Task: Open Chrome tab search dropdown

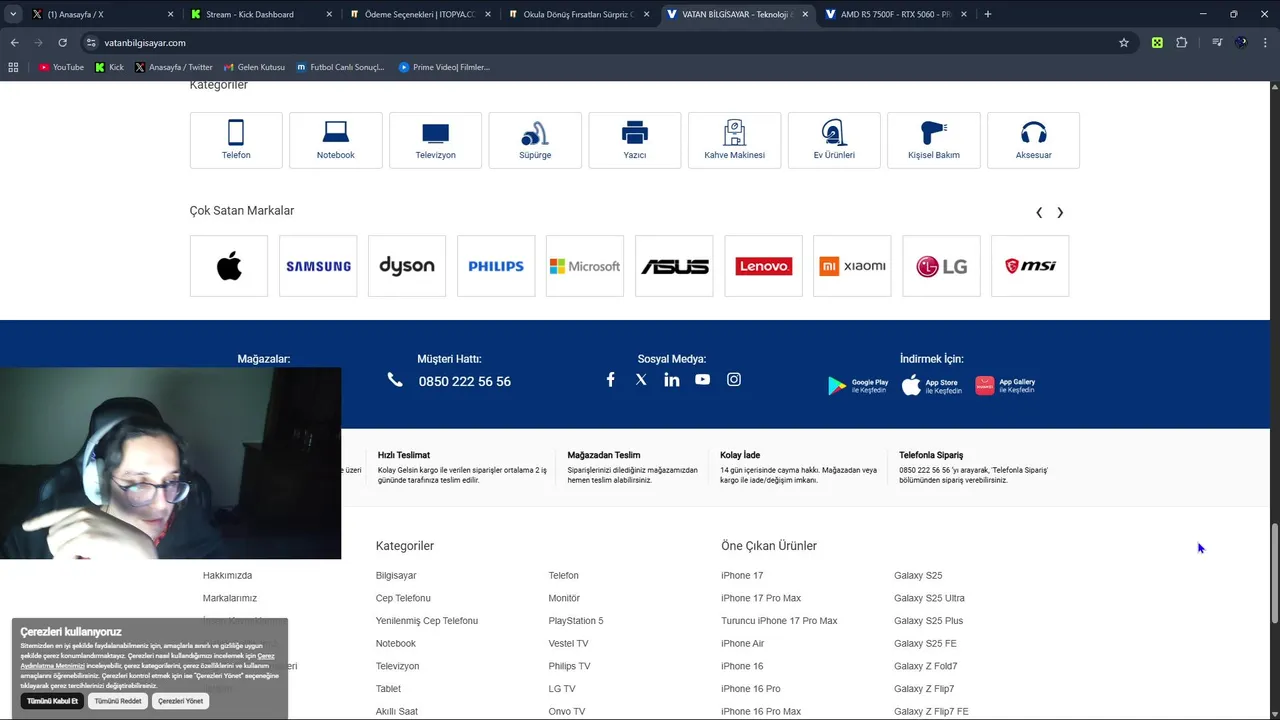Action: click(x=13, y=14)
